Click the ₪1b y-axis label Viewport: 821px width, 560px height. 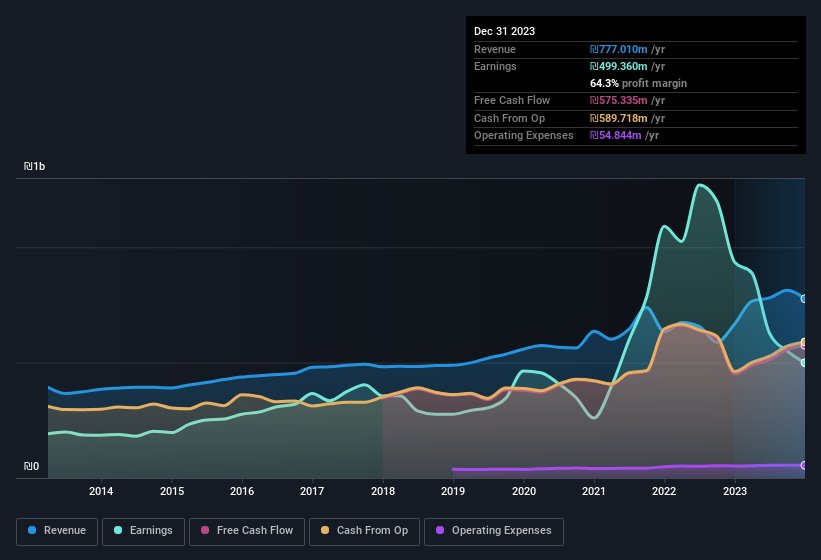pyautogui.click(x=34, y=167)
